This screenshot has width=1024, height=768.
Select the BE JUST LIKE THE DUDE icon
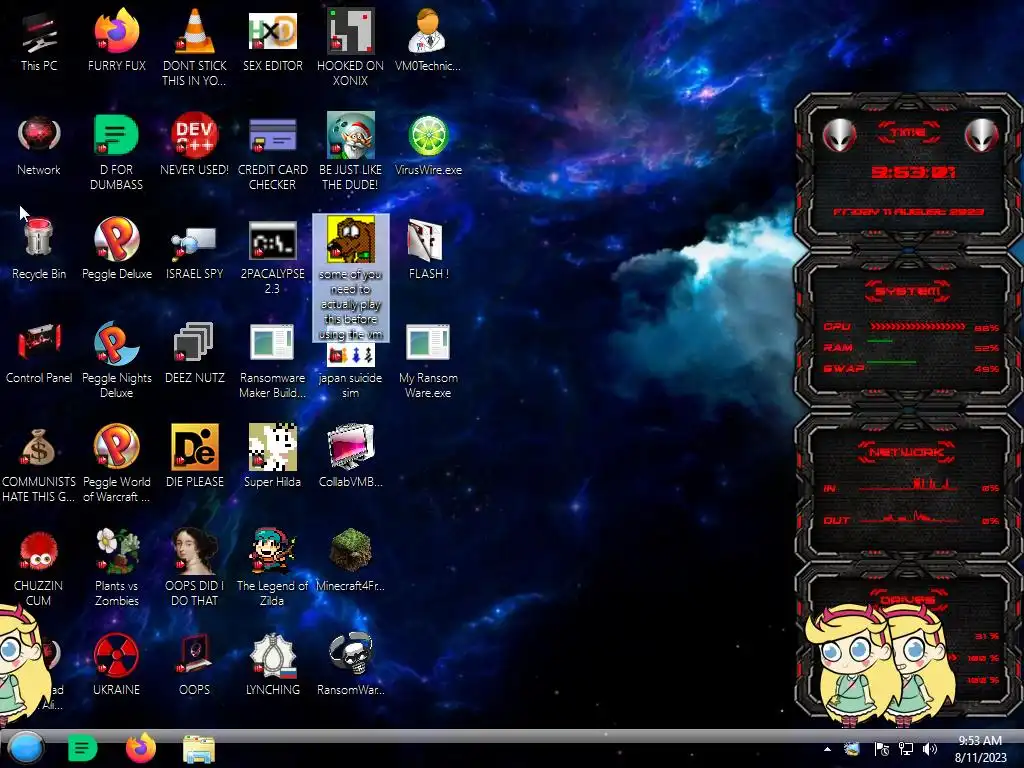click(351, 135)
